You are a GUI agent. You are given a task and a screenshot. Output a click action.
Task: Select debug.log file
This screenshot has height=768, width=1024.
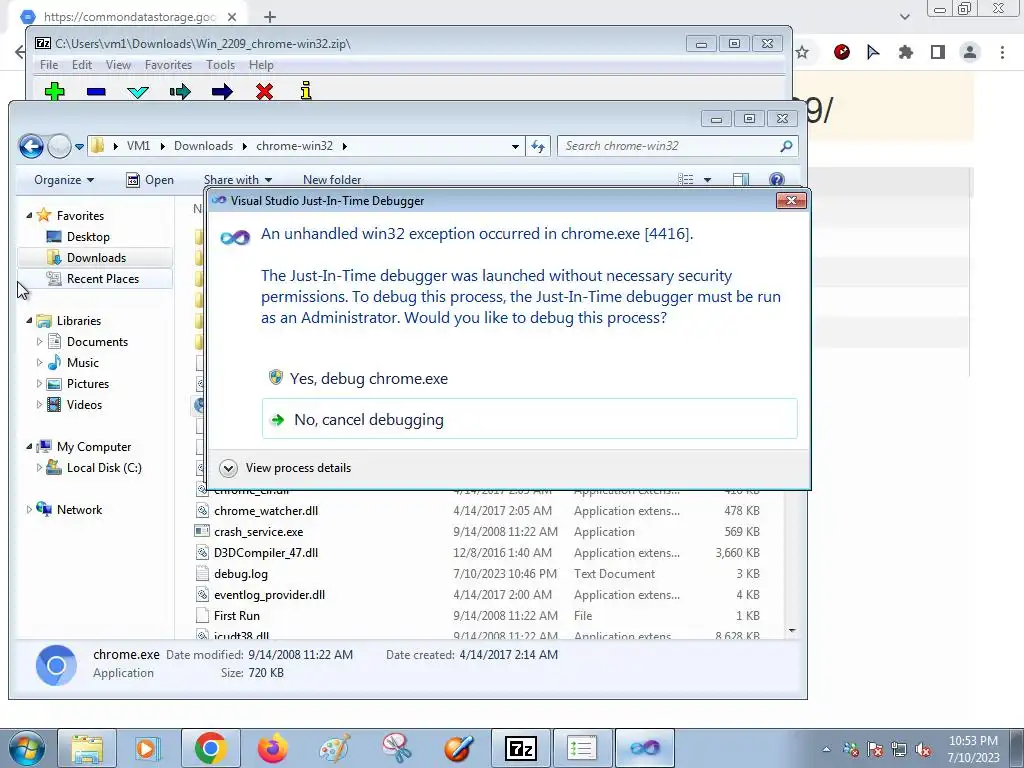click(x=241, y=573)
